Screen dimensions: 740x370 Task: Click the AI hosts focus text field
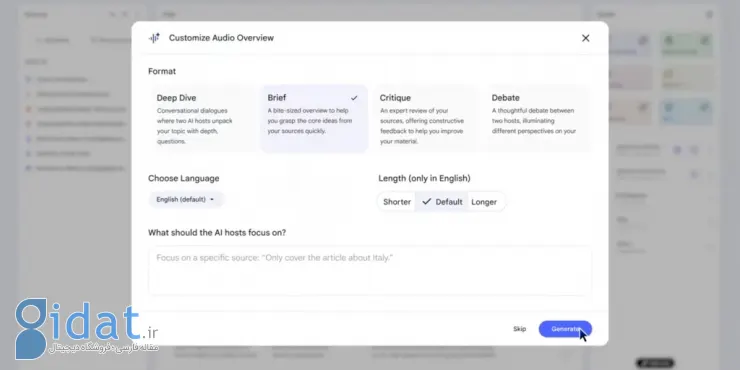click(x=370, y=271)
